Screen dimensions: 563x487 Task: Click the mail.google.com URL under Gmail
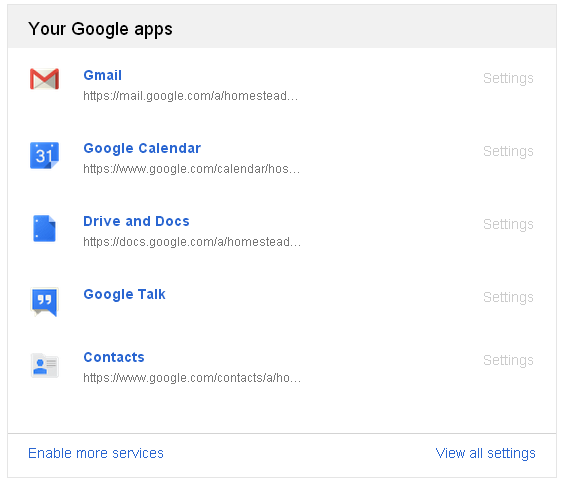pyautogui.click(x=191, y=96)
